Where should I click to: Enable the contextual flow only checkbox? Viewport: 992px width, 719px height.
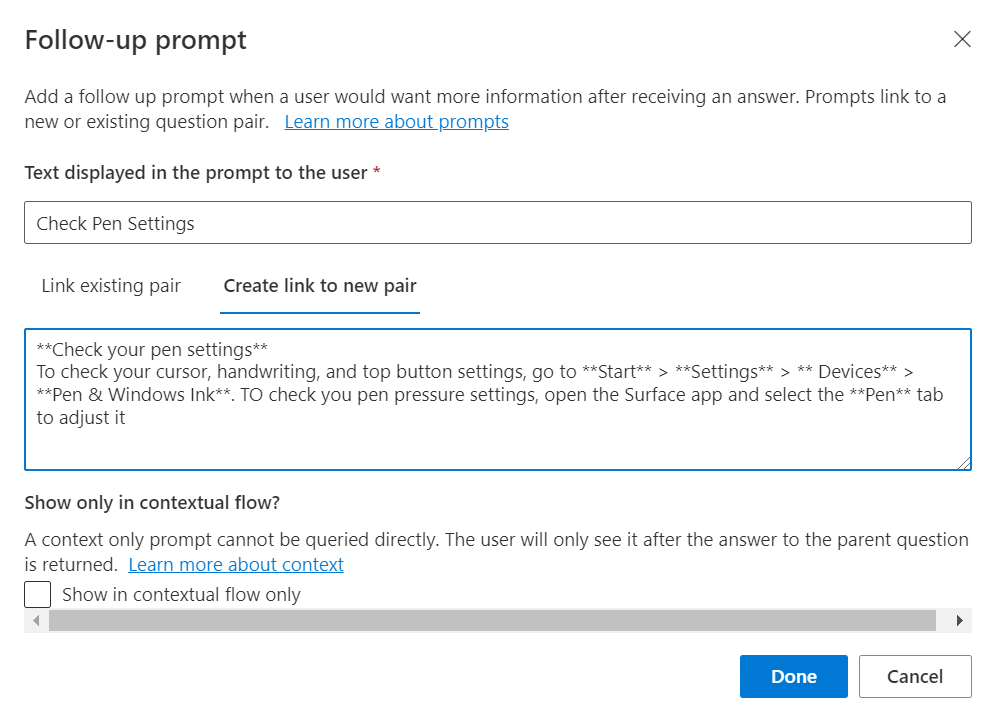click(38, 595)
